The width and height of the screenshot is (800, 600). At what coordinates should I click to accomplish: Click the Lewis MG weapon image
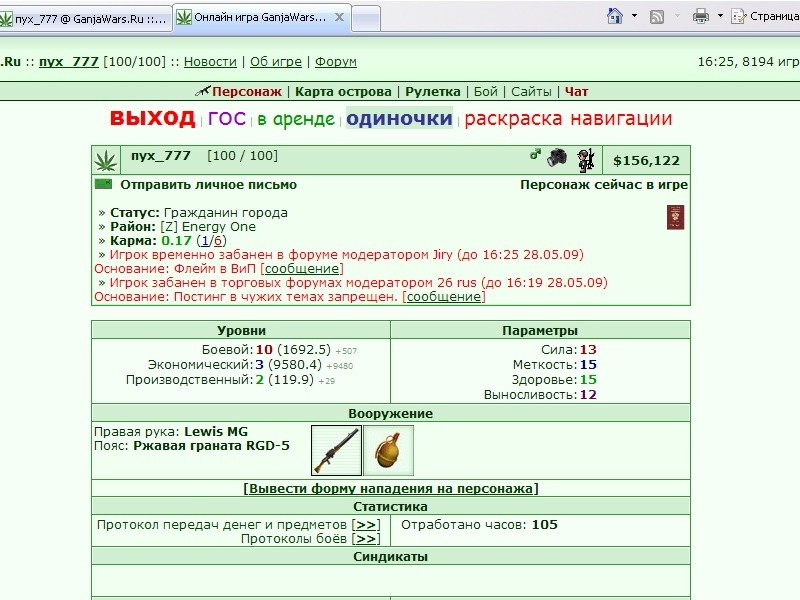pos(336,451)
